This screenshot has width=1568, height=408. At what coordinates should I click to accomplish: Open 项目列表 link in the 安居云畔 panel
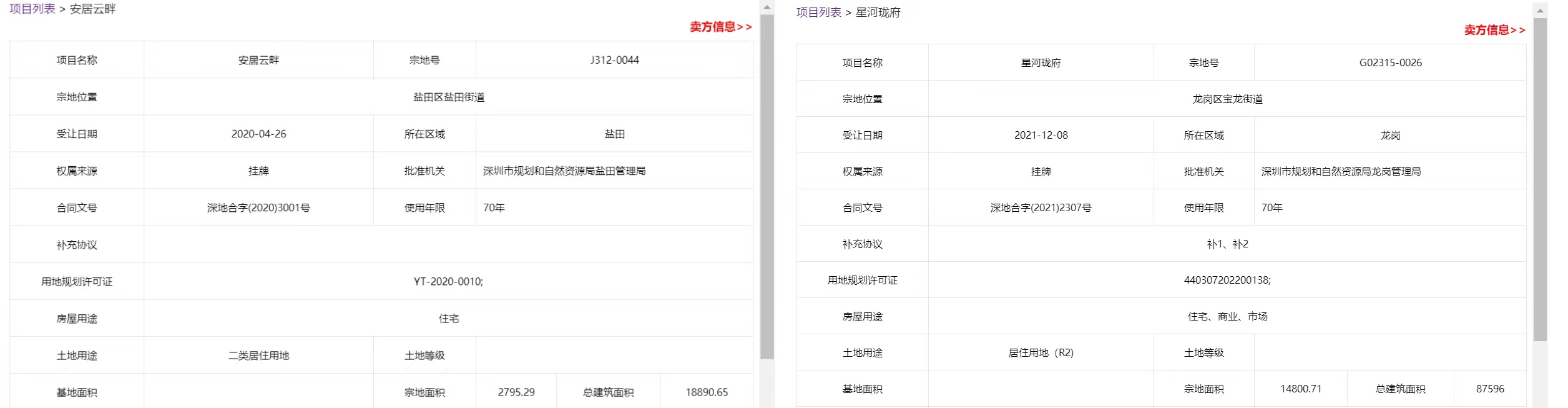(x=32, y=9)
